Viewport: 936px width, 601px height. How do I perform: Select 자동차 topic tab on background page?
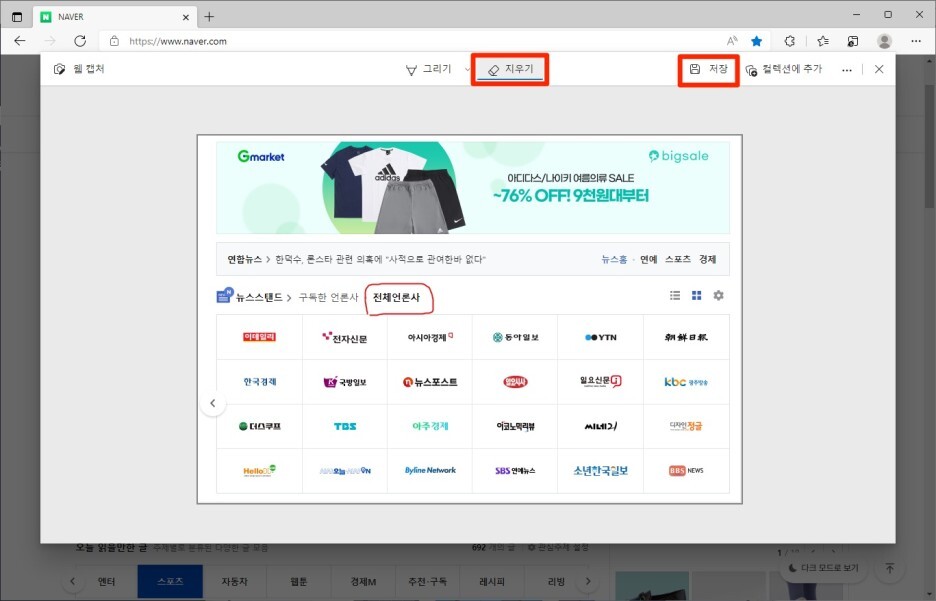coord(234,581)
